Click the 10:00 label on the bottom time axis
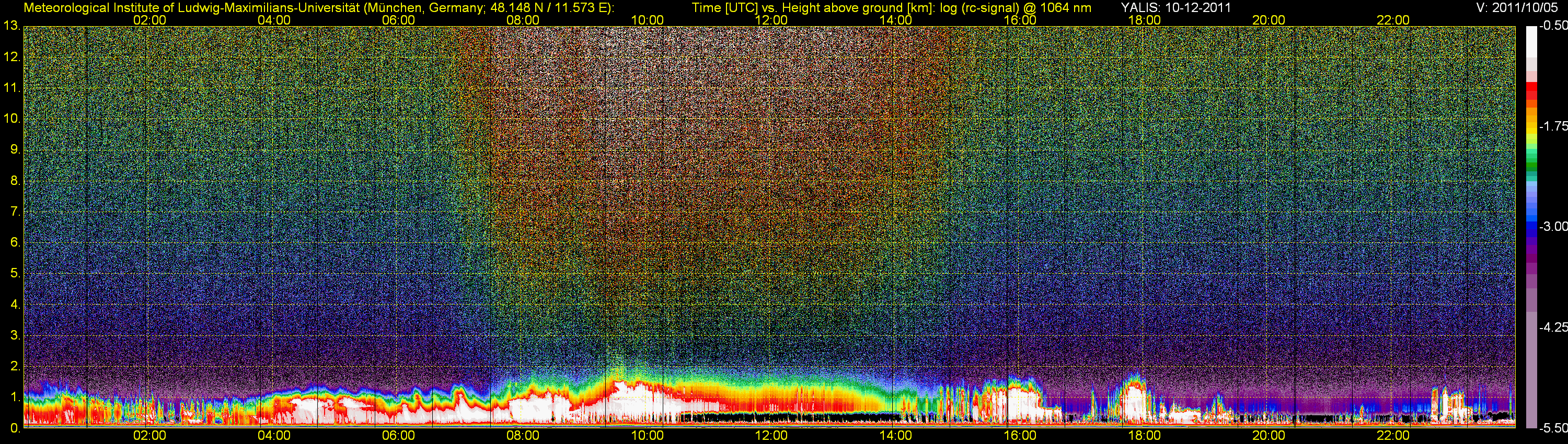Viewport: 1568px width, 444px height. (x=647, y=436)
